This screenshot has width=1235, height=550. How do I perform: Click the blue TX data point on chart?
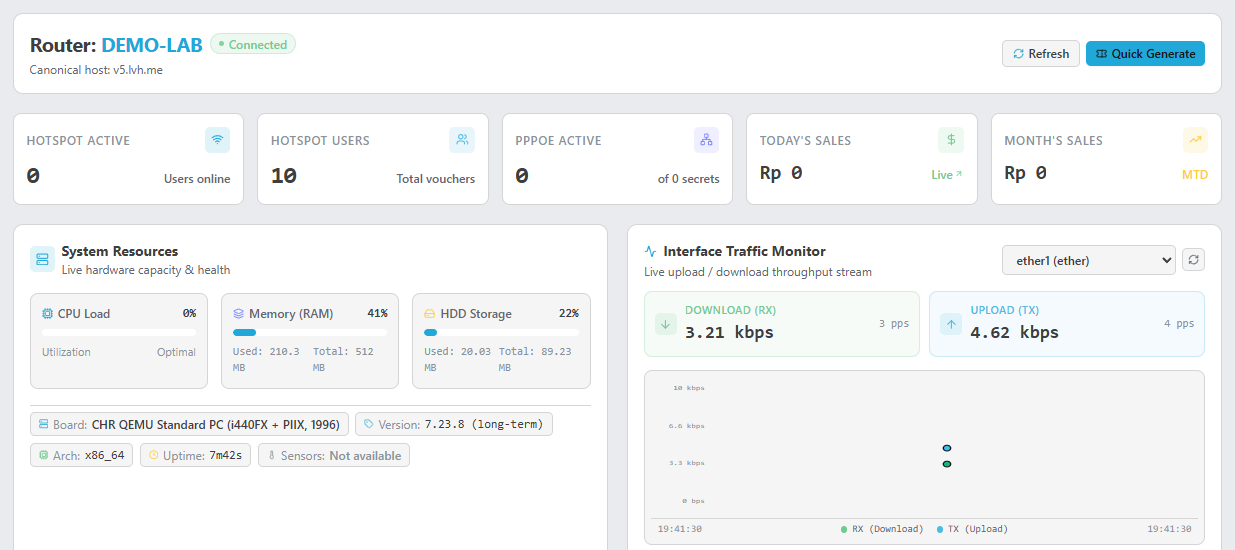pyautogui.click(x=946, y=448)
